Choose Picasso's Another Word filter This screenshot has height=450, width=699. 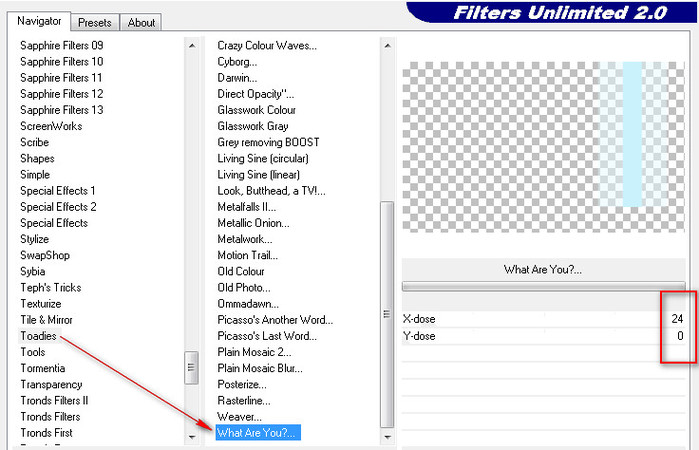point(275,320)
